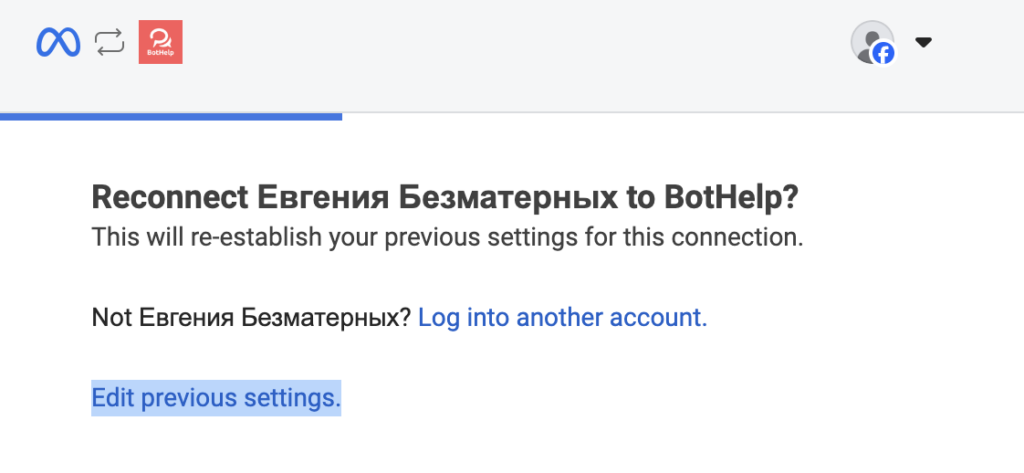1024x473 pixels.
Task: Click the Facebook badge on the avatar
Action: (x=883, y=54)
